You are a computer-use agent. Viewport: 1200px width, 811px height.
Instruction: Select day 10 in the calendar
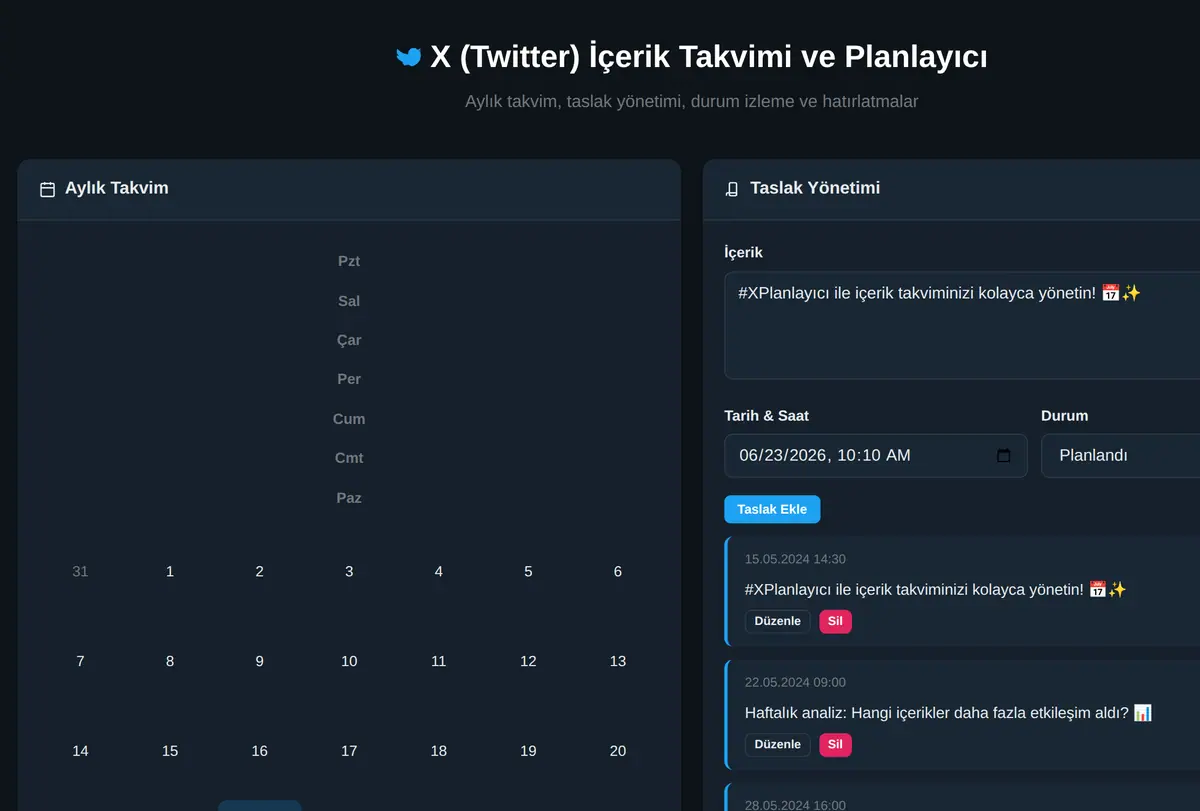pyautogui.click(x=349, y=661)
